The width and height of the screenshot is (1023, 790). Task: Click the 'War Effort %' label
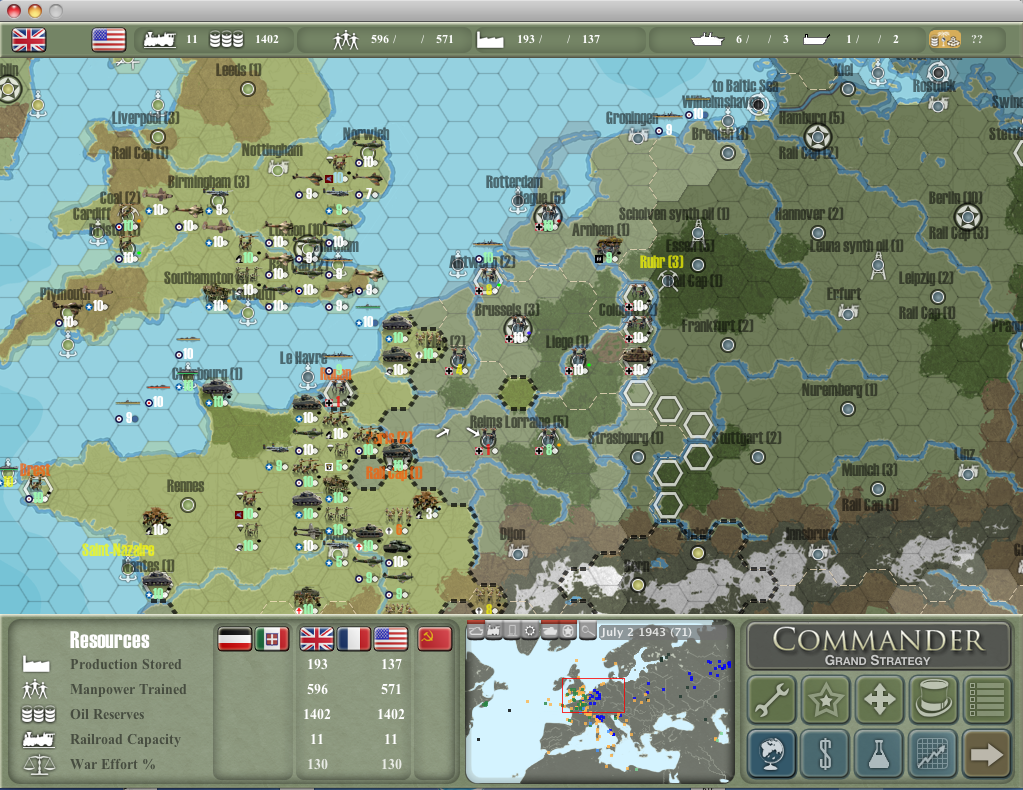[x=112, y=764]
